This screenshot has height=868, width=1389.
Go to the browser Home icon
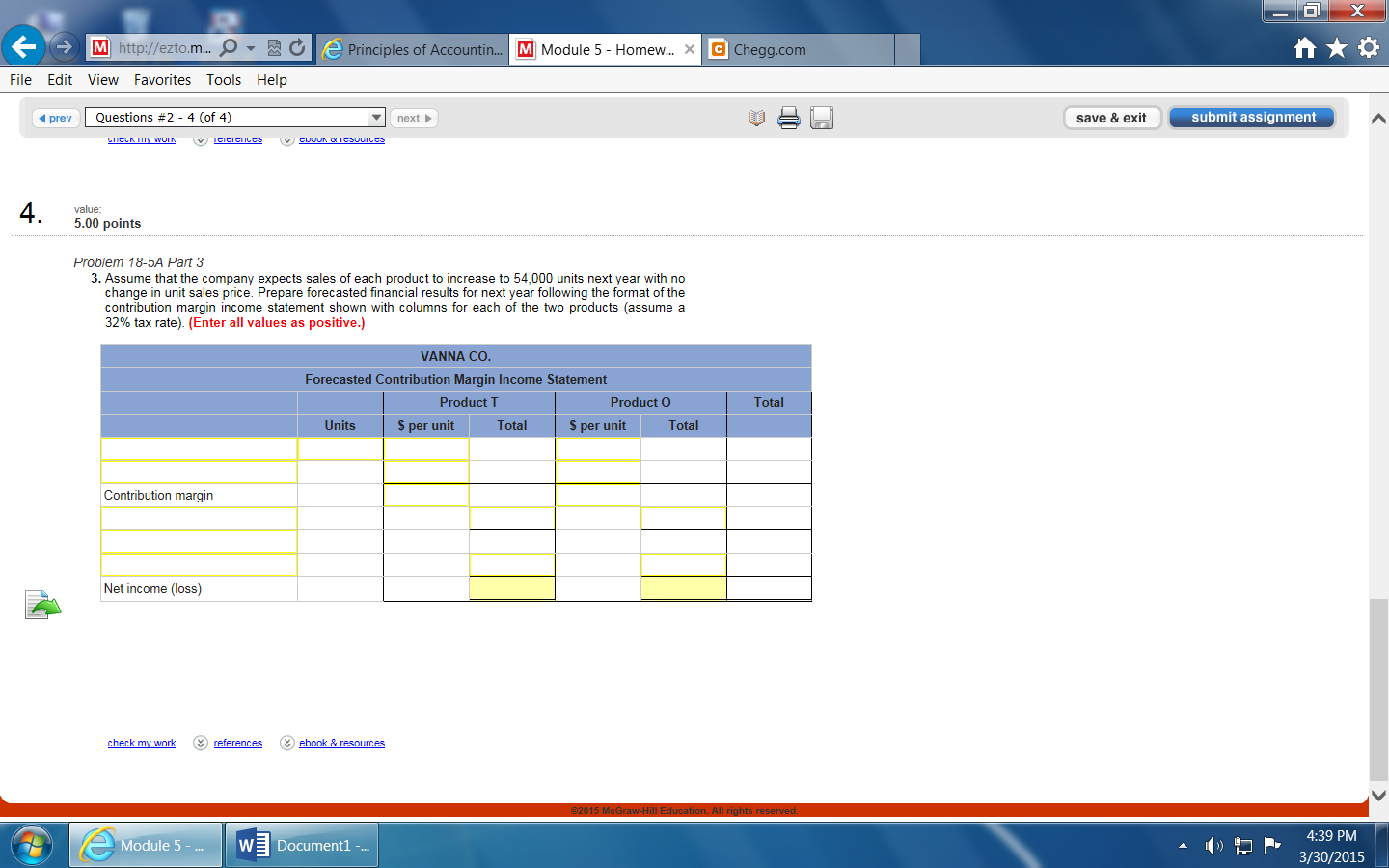[1303, 45]
